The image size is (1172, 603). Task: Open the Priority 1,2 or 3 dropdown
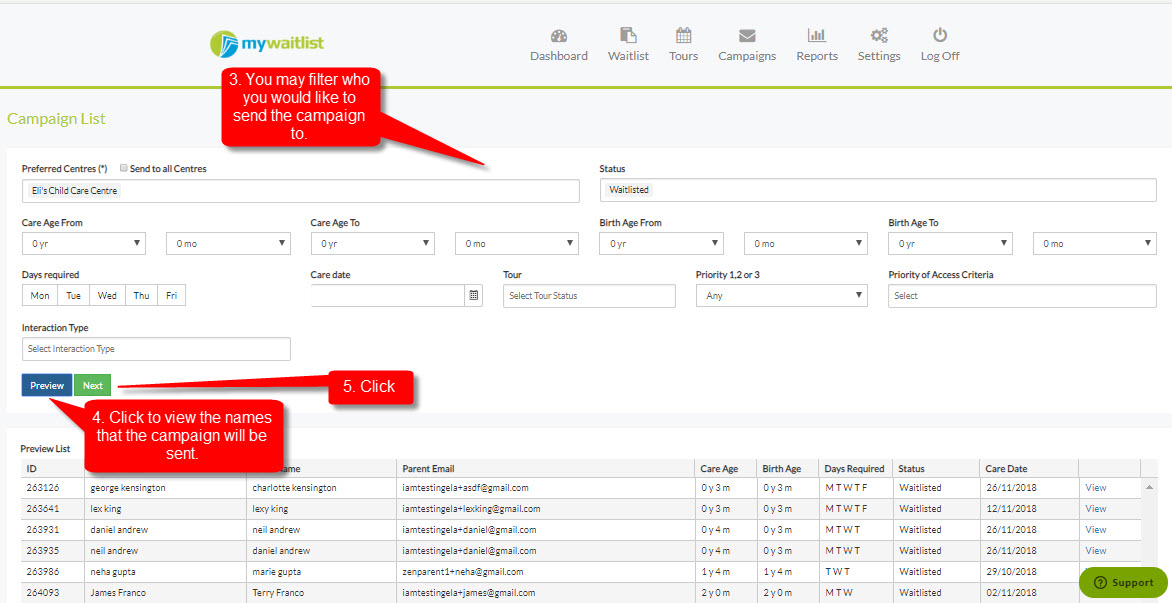[781, 296]
